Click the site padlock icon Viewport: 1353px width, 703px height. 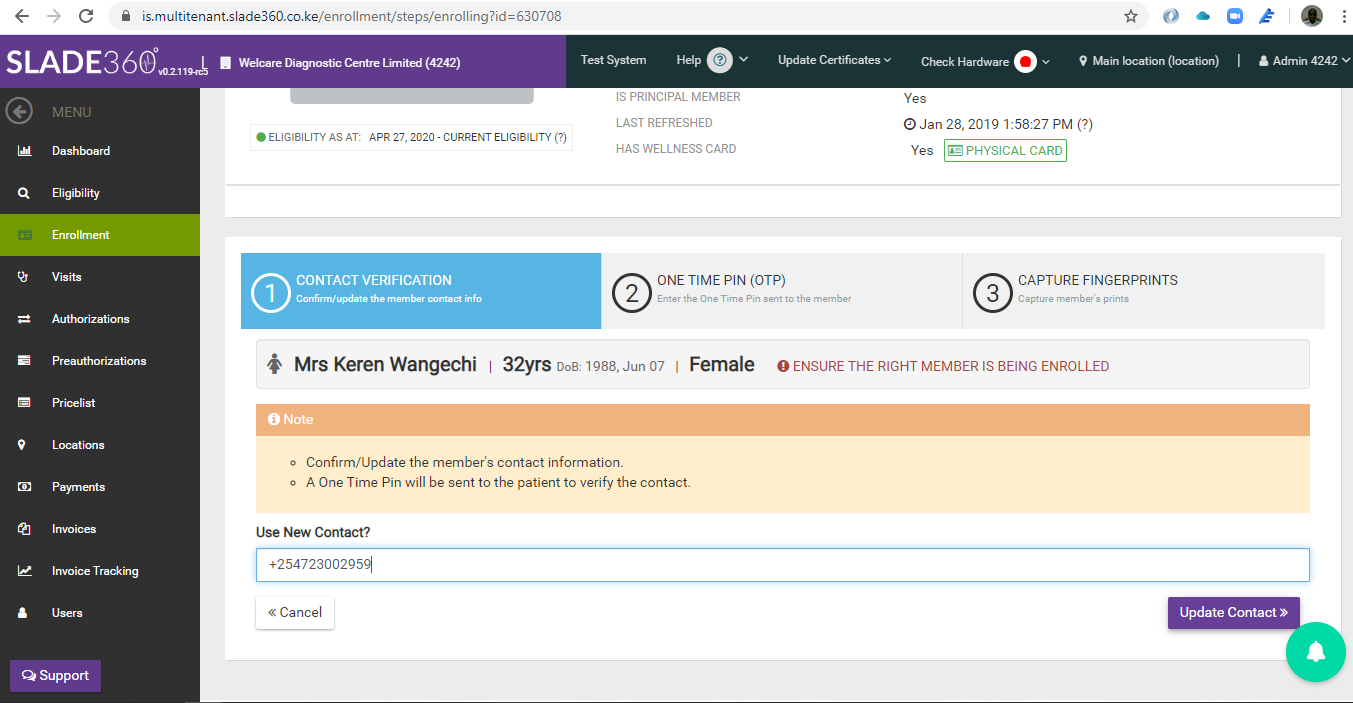125,16
